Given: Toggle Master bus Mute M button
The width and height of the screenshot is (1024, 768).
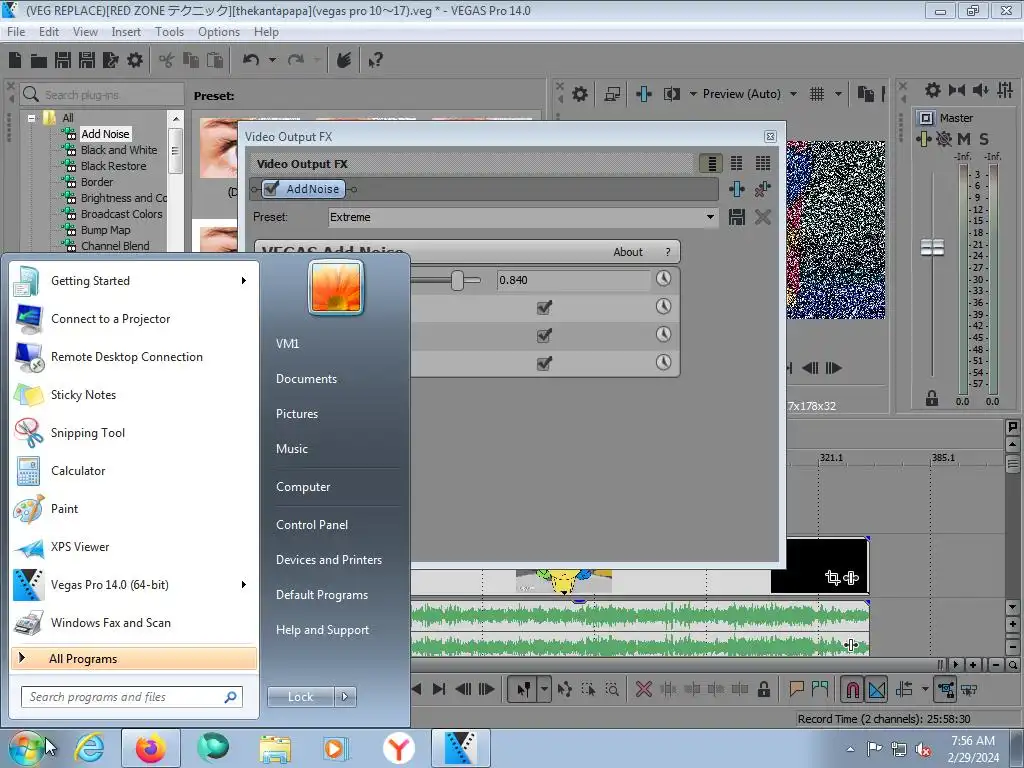Looking at the screenshot, I should pos(963,138).
